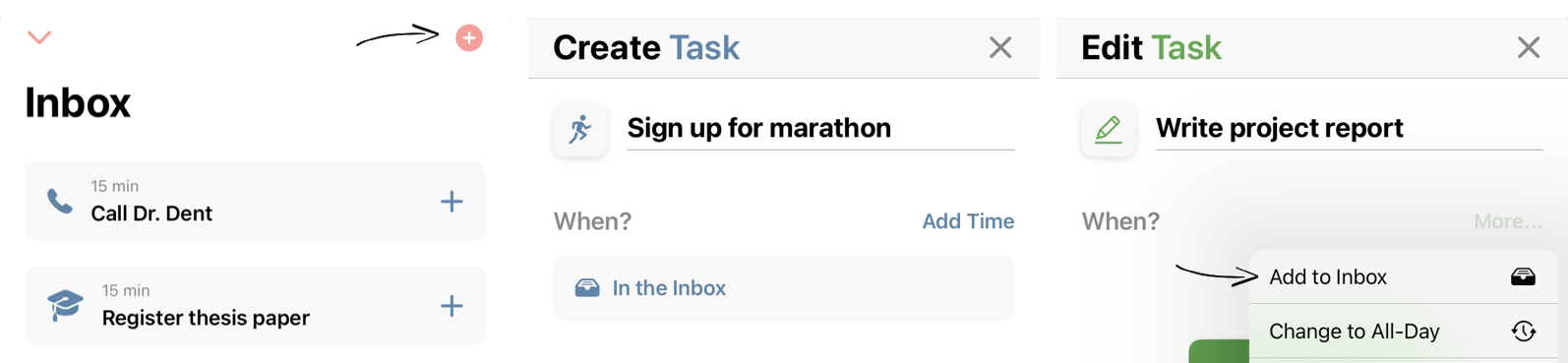Collapse Inbox with the pink chevron

[x=39, y=38]
